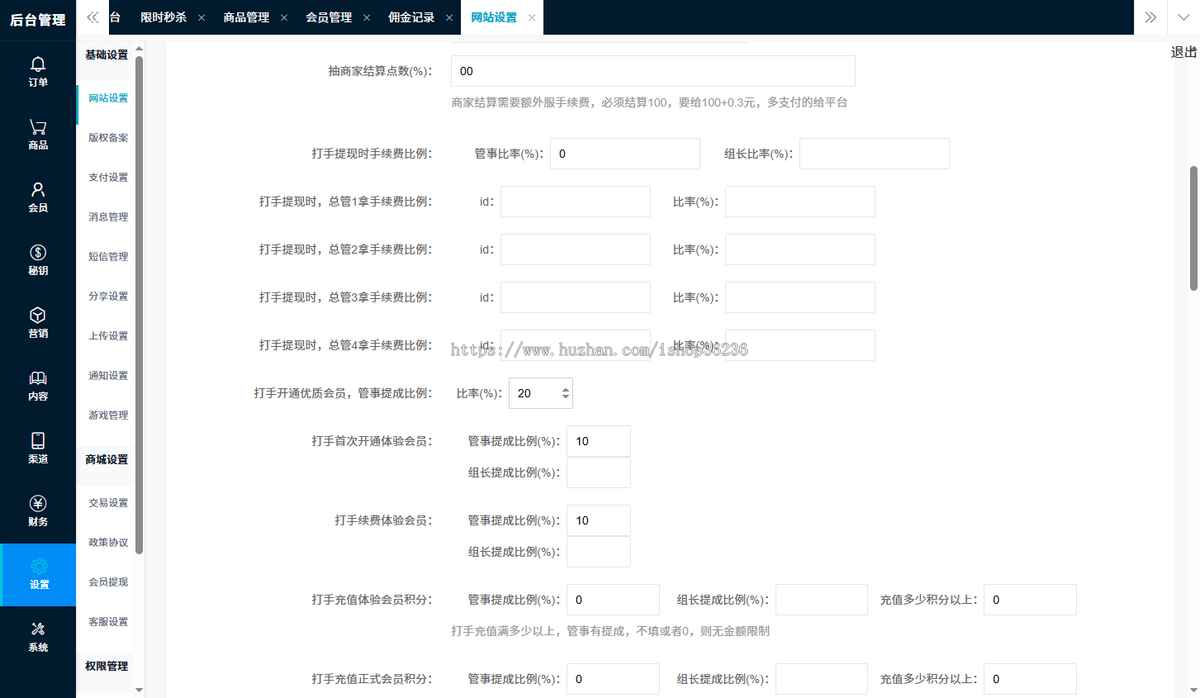Click the 总管3 比率(%) input field
Image resolution: width=1200 pixels, height=698 pixels.
[800, 297]
